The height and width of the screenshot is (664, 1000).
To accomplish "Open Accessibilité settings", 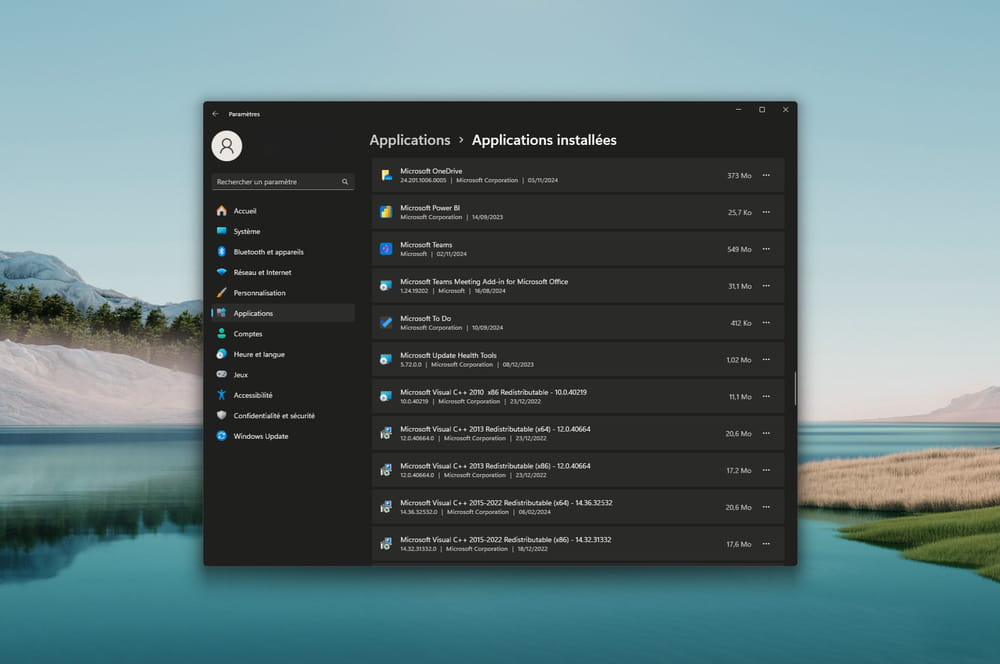I will click(283, 395).
